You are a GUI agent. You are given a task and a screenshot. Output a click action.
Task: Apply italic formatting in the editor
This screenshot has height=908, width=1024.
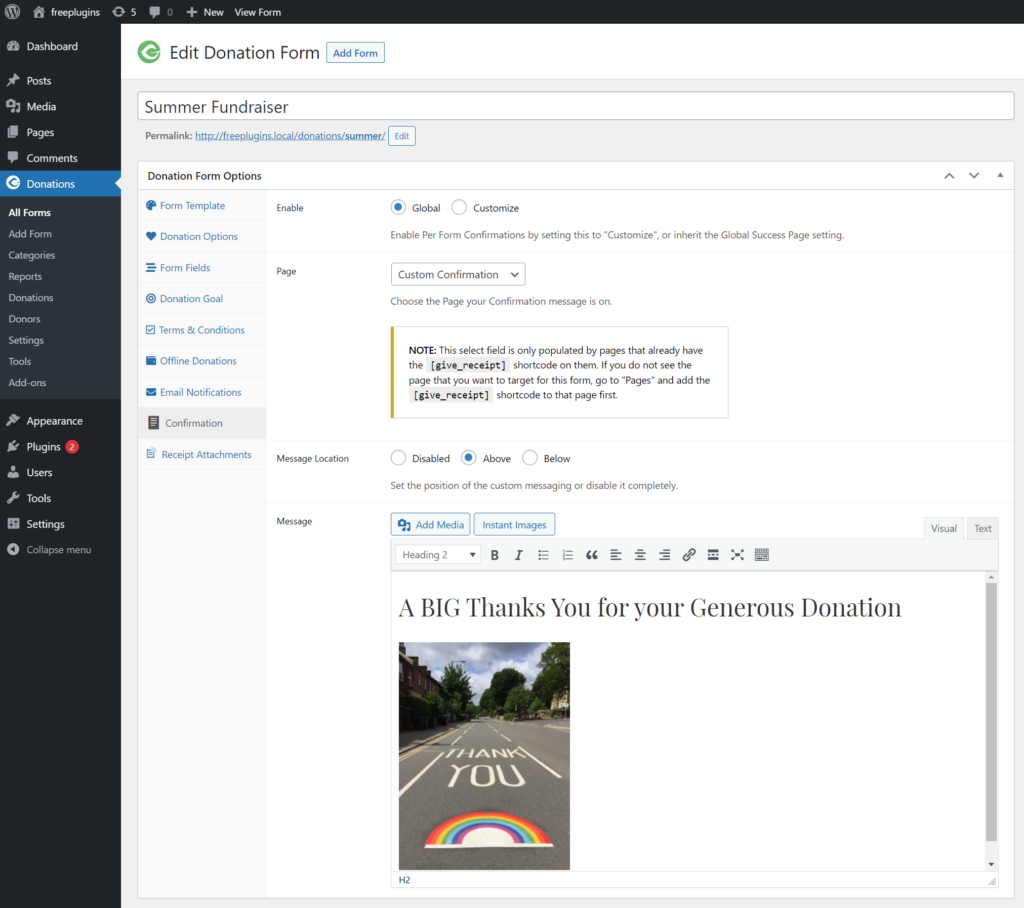[x=519, y=555]
